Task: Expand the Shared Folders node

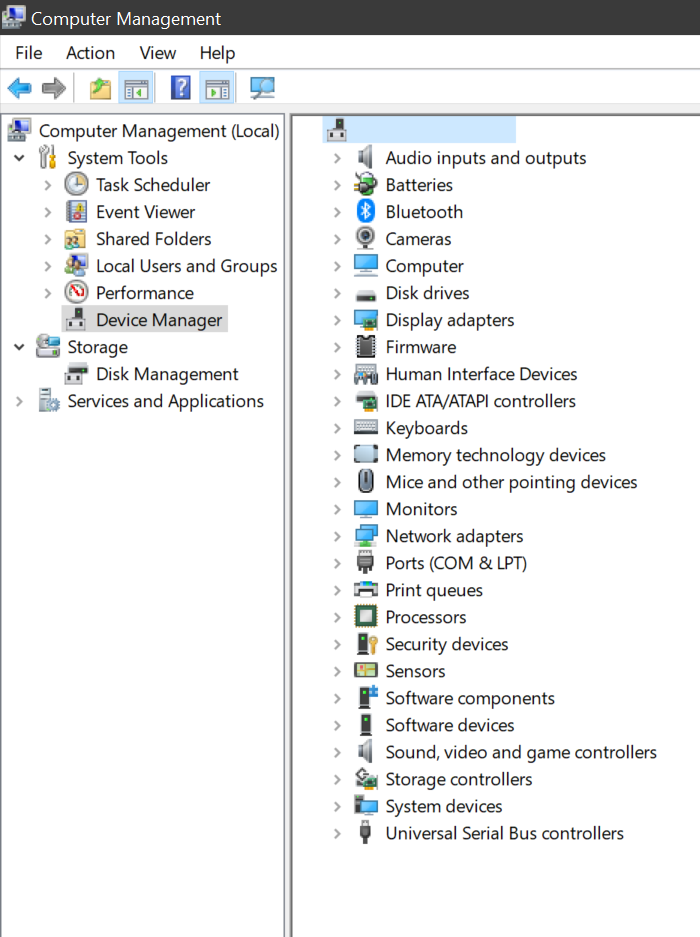Action: pos(48,239)
